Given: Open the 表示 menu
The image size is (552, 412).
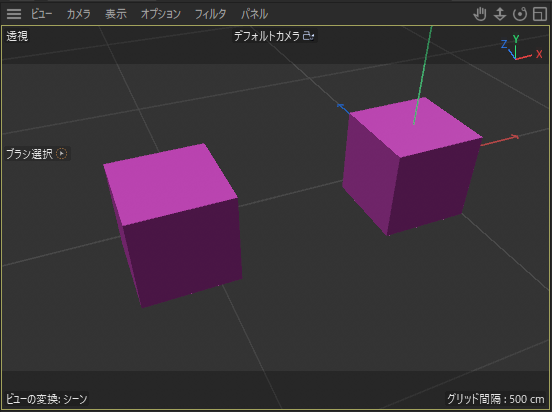Looking at the screenshot, I should pos(116,14).
